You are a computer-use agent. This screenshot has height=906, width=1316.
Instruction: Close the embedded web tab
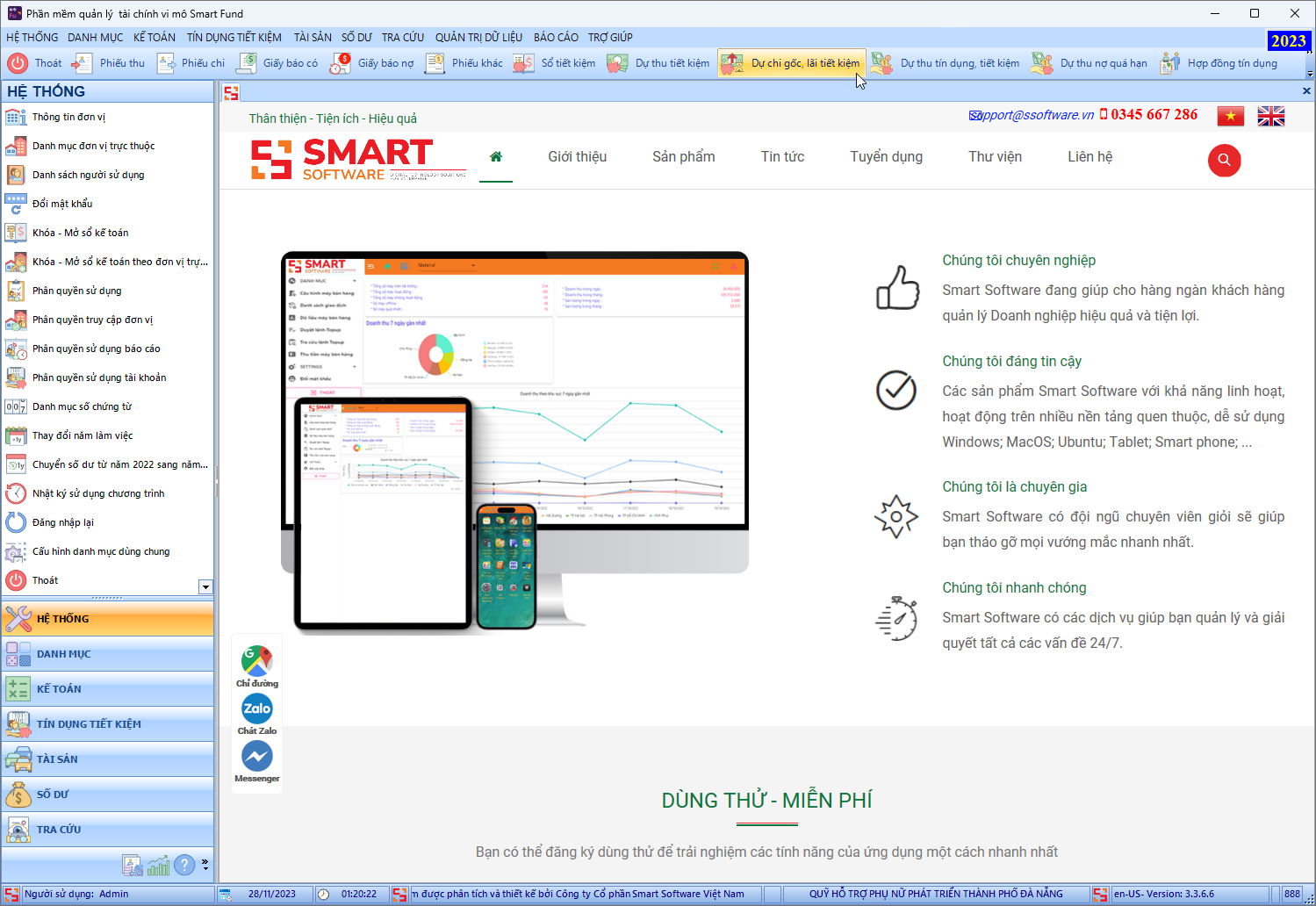tap(1306, 91)
